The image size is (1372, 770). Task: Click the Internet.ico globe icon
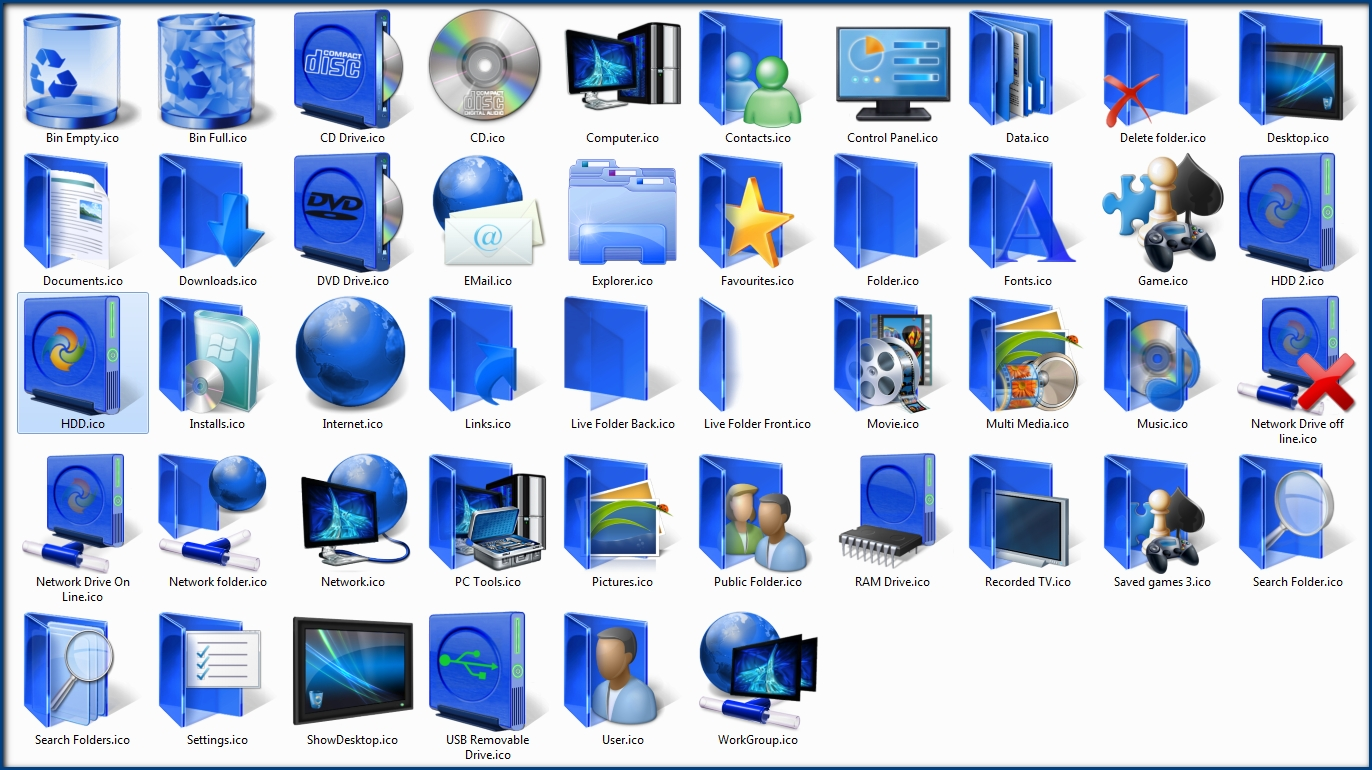(351, 354)
